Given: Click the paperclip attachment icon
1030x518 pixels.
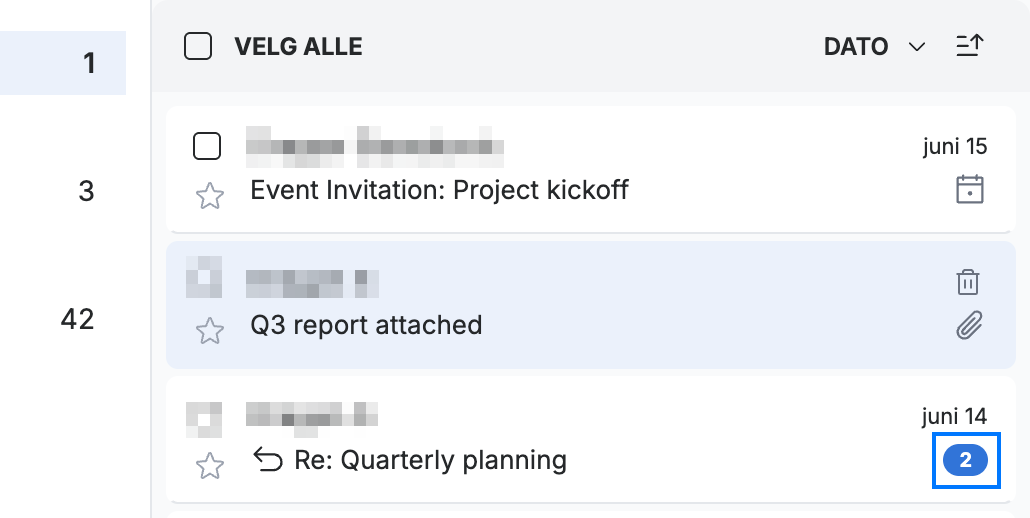Looking at the screenshot, I should 969,325.
